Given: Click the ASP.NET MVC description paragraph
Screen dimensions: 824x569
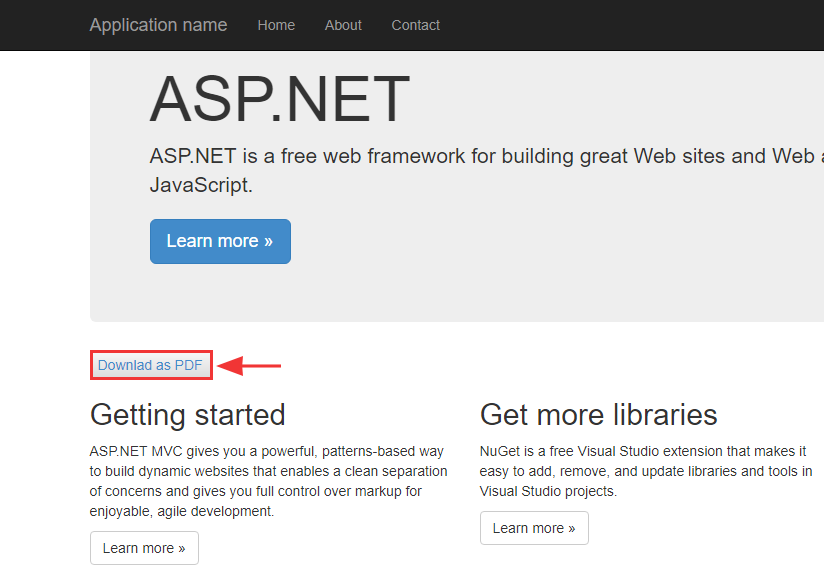Looking at the screenshot, I should click(268, 471).
